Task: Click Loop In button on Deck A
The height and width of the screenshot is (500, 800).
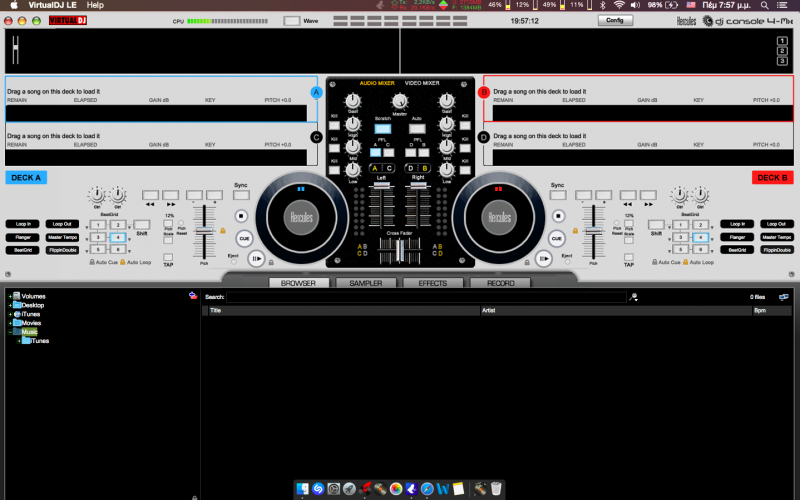Action: click(21, 223)
